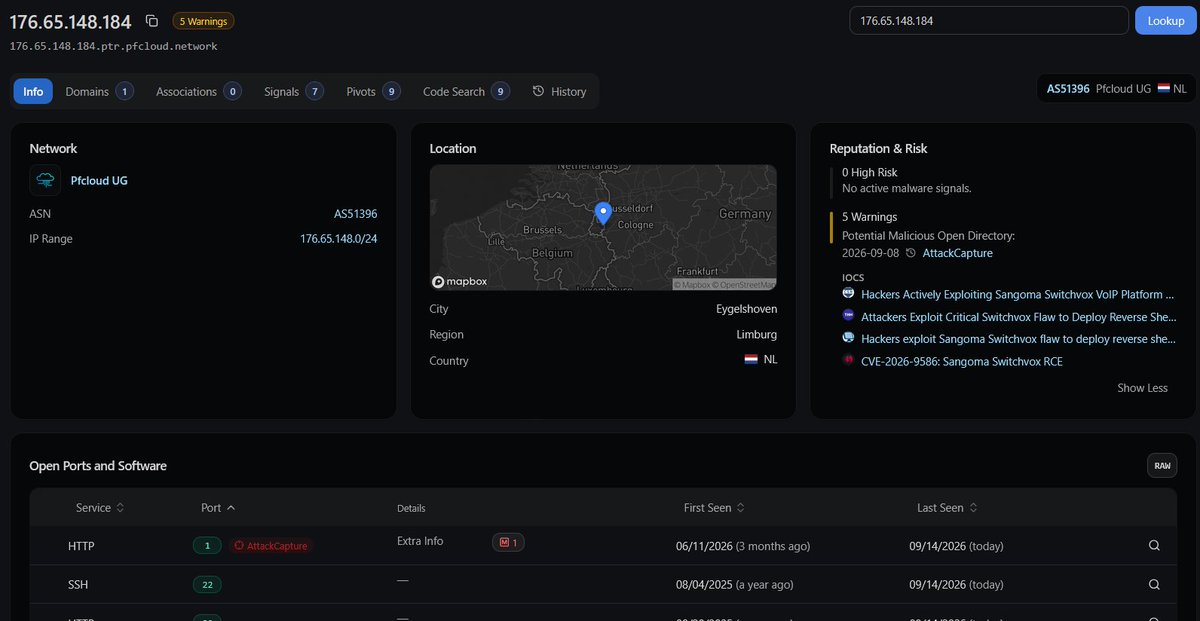This screenshot has height=621, width=1200.
Task: Open the History tab
Action: [559, 91]
